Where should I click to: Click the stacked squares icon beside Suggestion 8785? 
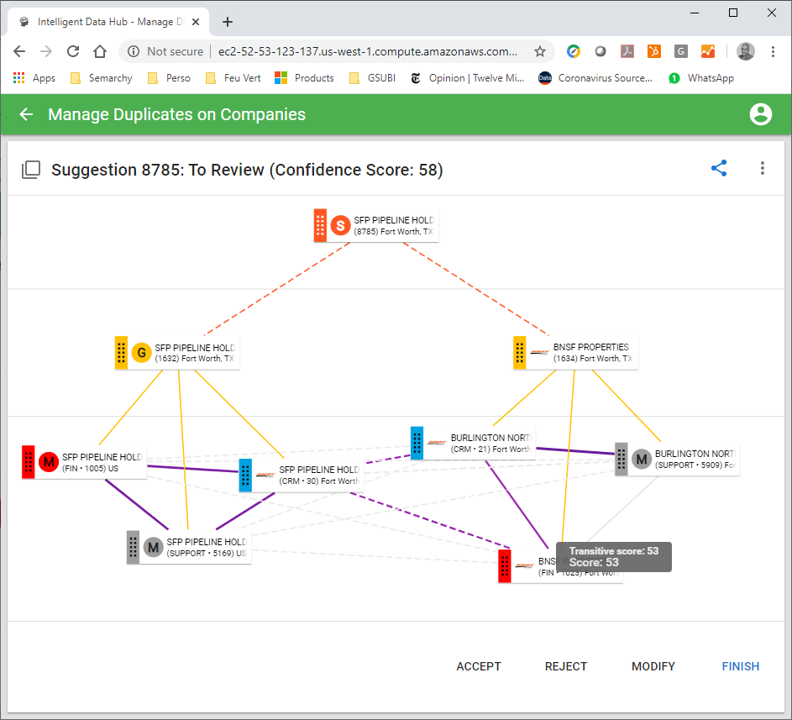[x=31, y=169]
